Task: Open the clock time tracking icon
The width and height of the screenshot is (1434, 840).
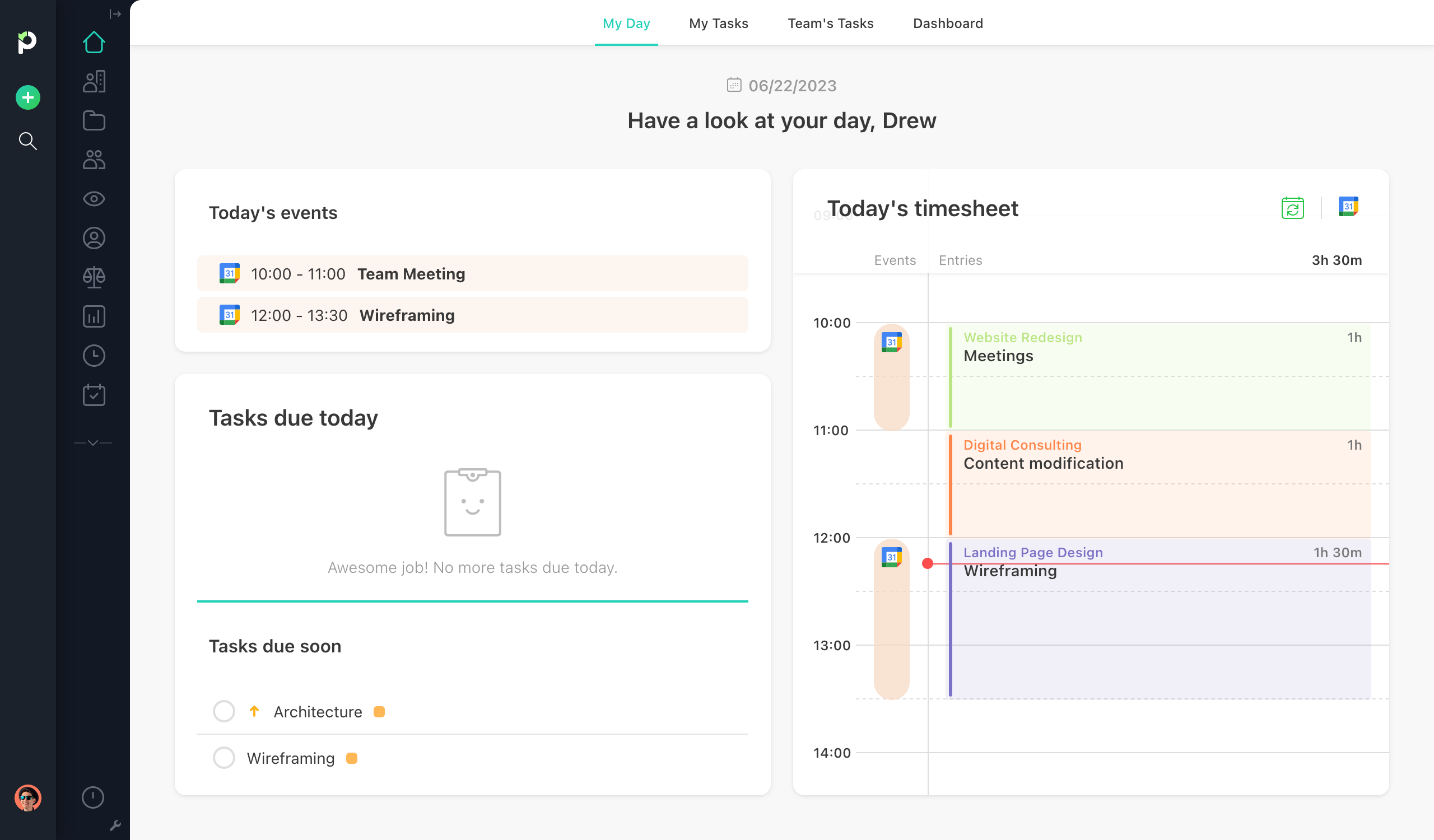Action: click(94, 356)
